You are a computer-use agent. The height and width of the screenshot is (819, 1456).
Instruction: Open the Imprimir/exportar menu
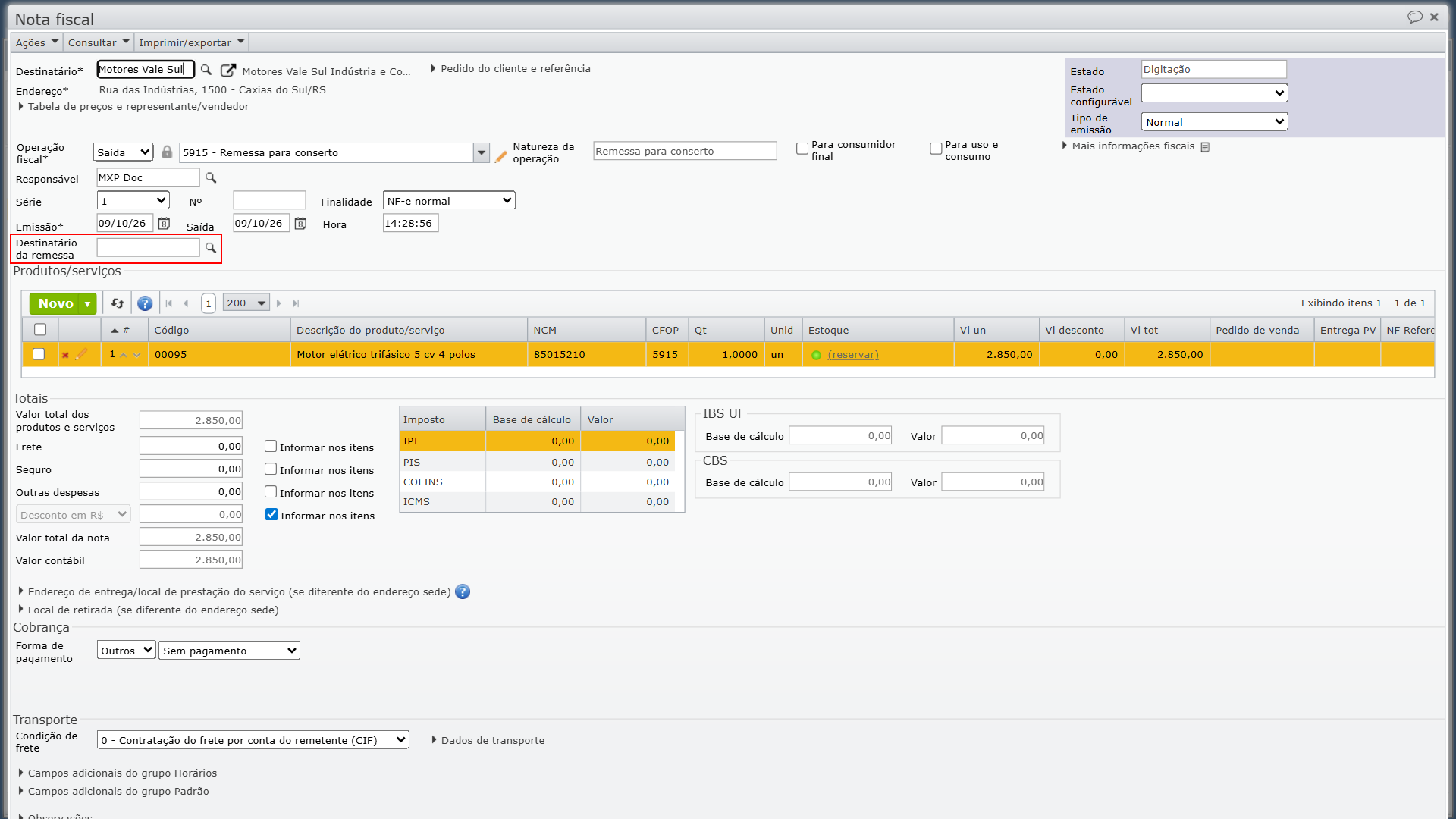pyautogui.click(x=192, y=42)
